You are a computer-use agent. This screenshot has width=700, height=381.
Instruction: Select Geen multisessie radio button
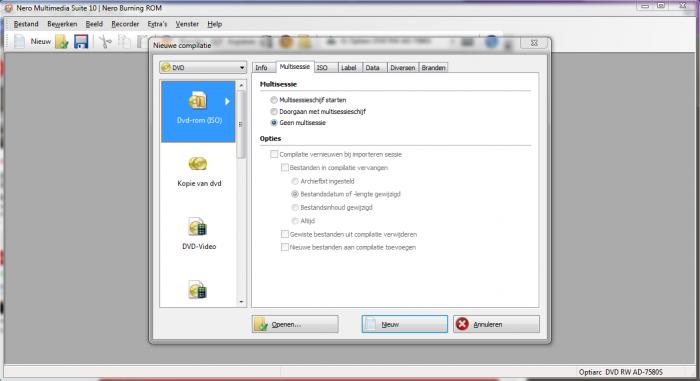tap(274, 123)
